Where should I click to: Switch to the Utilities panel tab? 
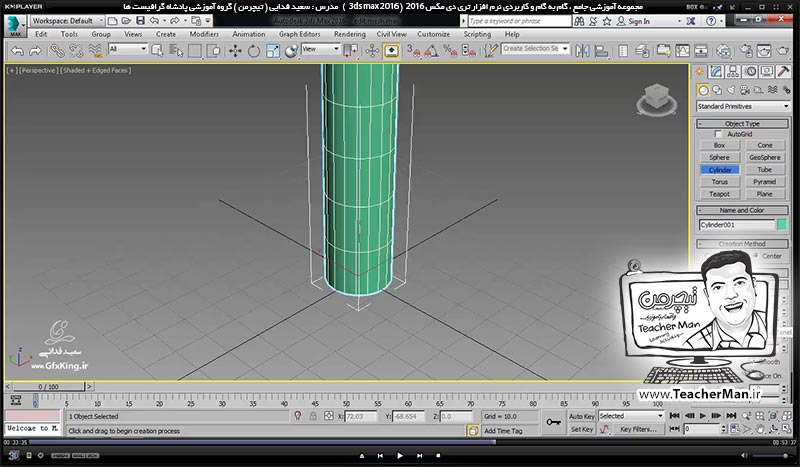[783, 72]
